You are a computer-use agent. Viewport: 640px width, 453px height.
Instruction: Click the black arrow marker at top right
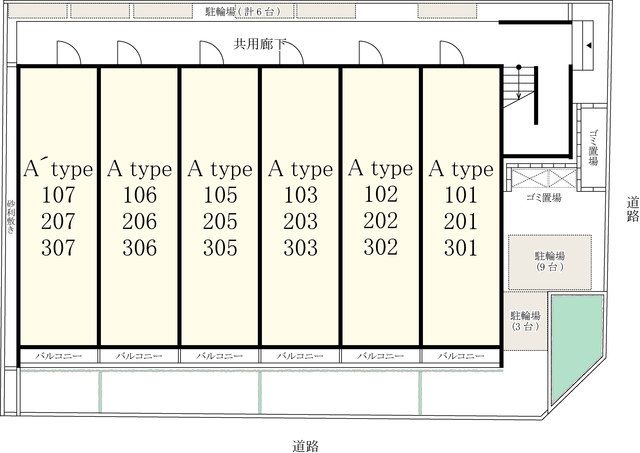(590, 46)
